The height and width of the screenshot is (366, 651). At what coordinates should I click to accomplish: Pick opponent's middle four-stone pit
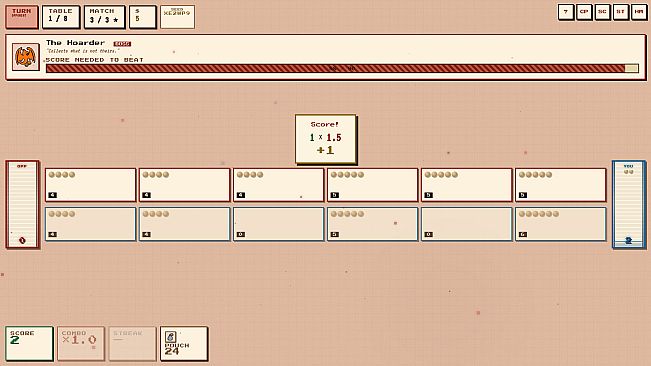pyautogui.click(x=184, y=185)
